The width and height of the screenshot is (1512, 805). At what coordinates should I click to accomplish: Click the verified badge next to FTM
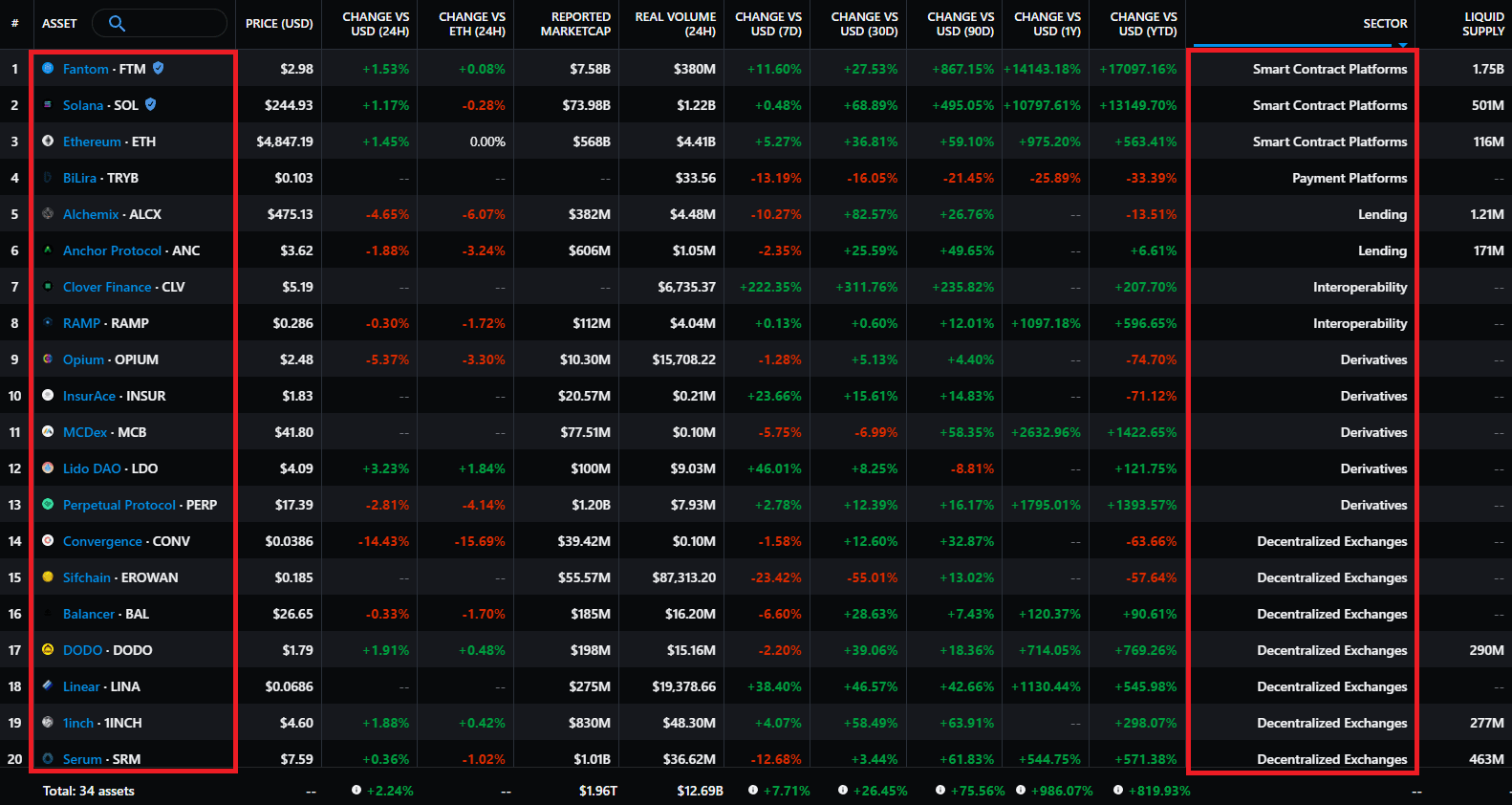tap(159, 68)
